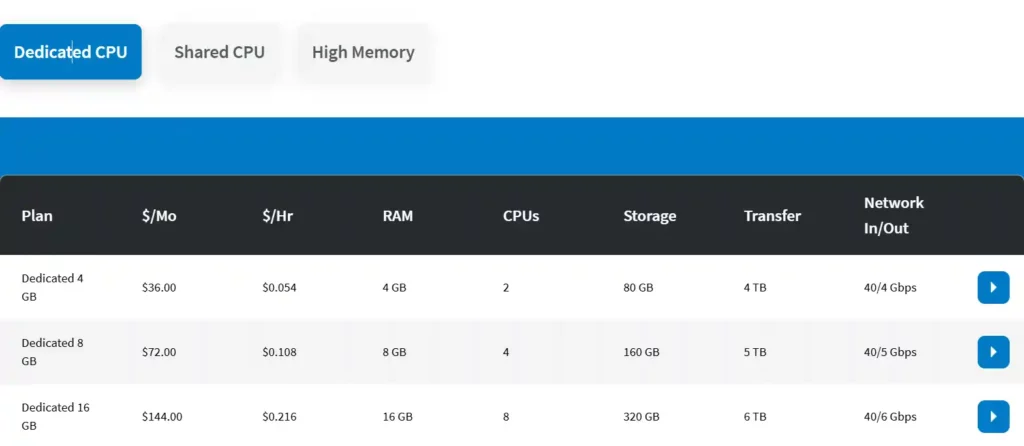Click the arrow button for Dedicated 16 GB

click(x=993, y=416)
